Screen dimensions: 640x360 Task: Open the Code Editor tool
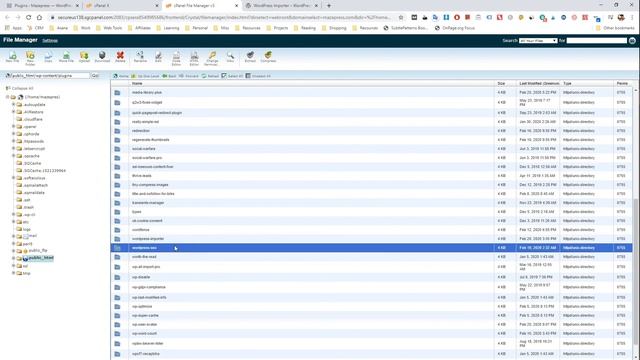pyautogui.click(x=176, y=58)
